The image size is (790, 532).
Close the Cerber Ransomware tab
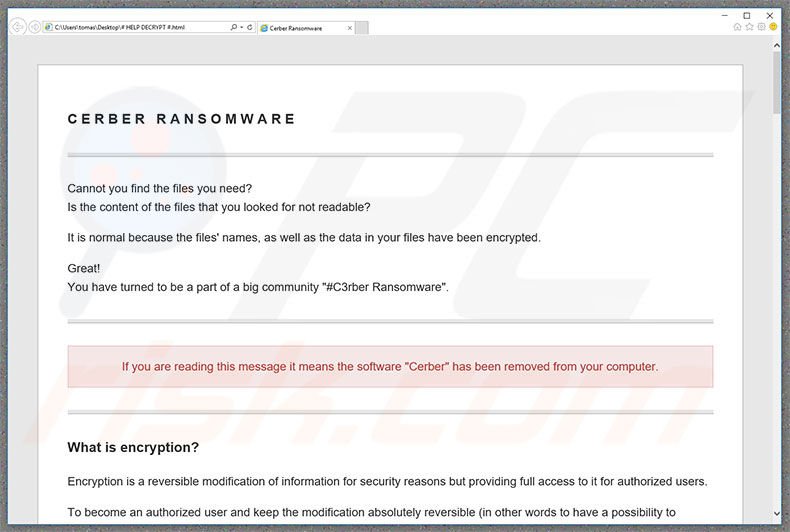click(x=350, y=28)
